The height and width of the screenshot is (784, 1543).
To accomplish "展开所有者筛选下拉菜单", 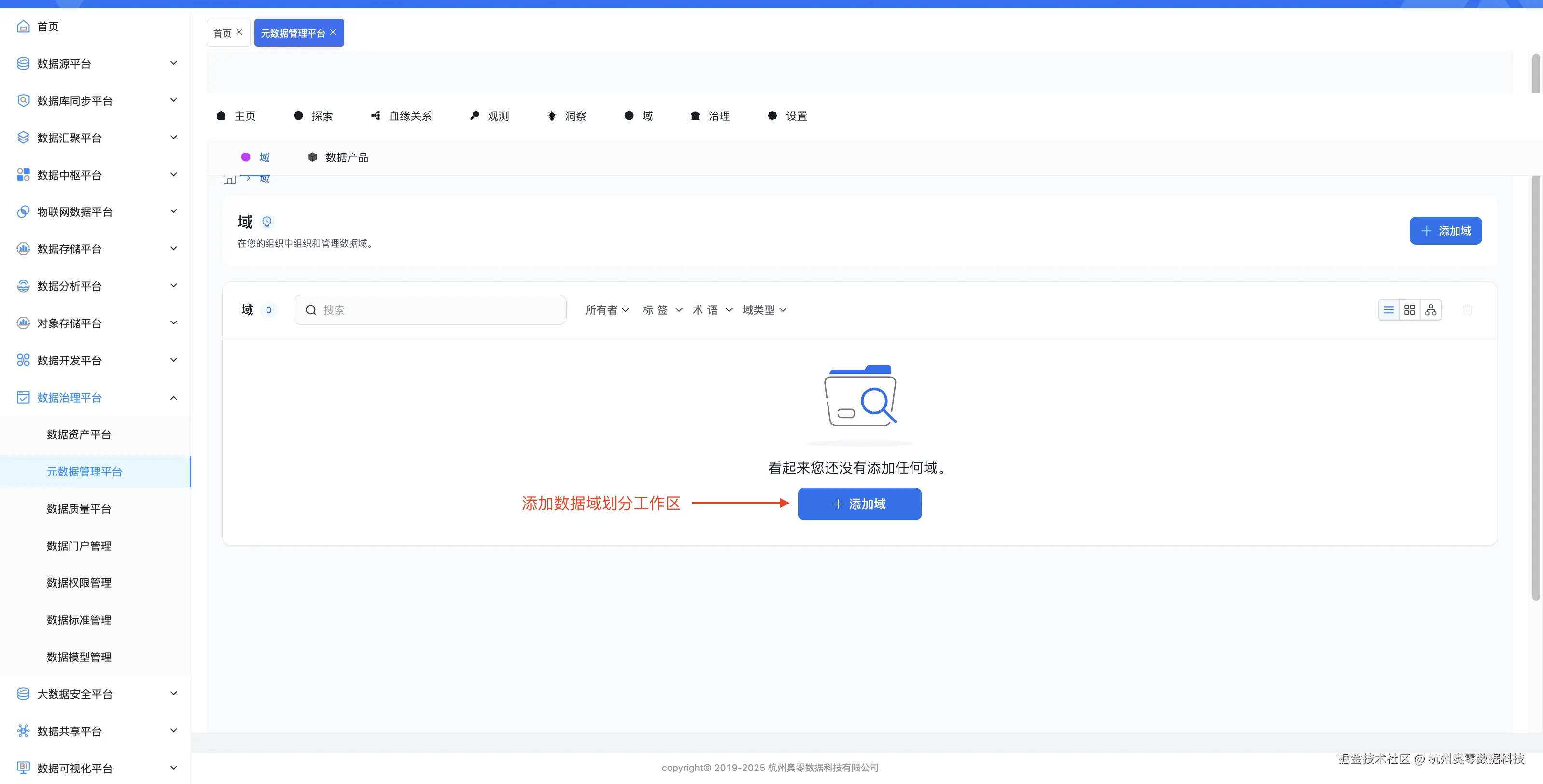I will (x=607, y=309).
